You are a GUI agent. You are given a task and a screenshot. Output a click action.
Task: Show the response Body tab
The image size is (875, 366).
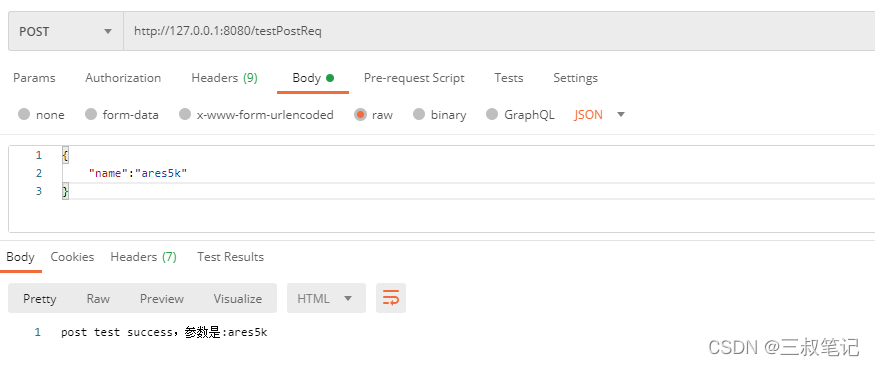tap(21, 257)
